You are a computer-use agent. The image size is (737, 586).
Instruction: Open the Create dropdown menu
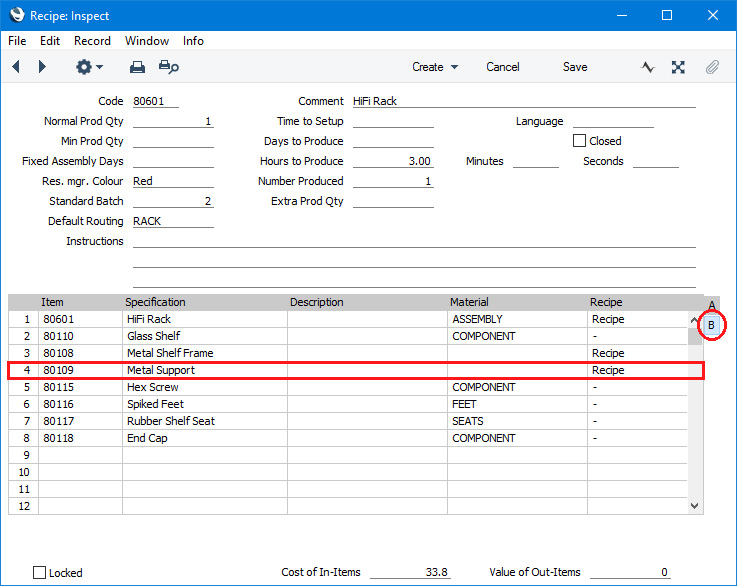coord(434,67)
